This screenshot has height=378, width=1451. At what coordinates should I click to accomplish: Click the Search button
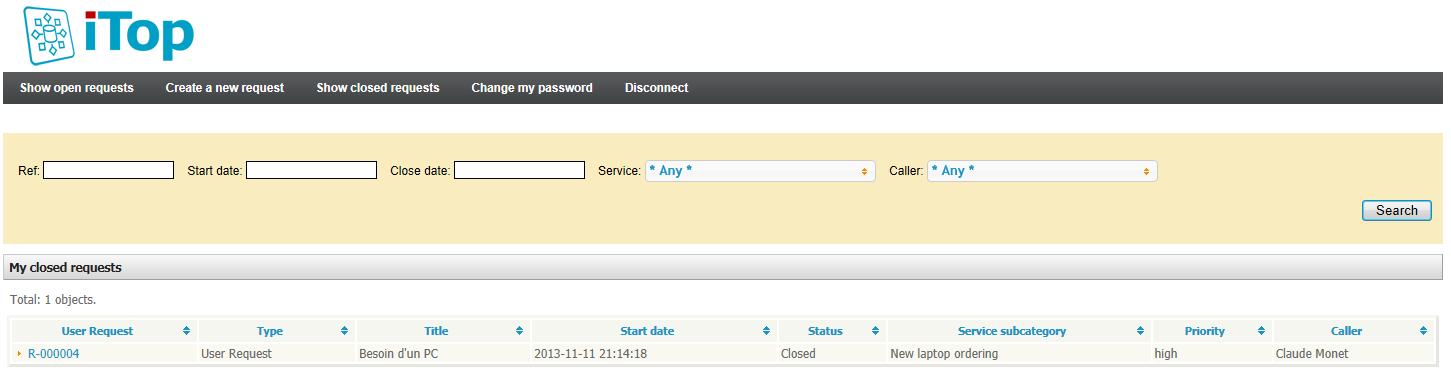pos(1397,210)
